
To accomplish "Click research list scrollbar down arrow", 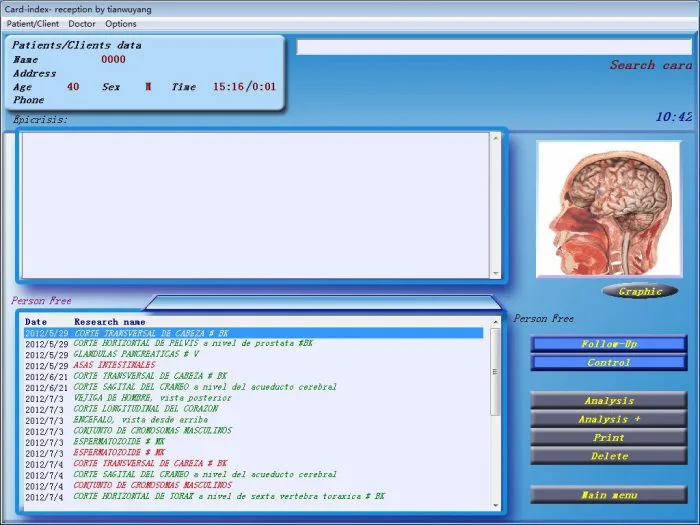I will 495,505.
